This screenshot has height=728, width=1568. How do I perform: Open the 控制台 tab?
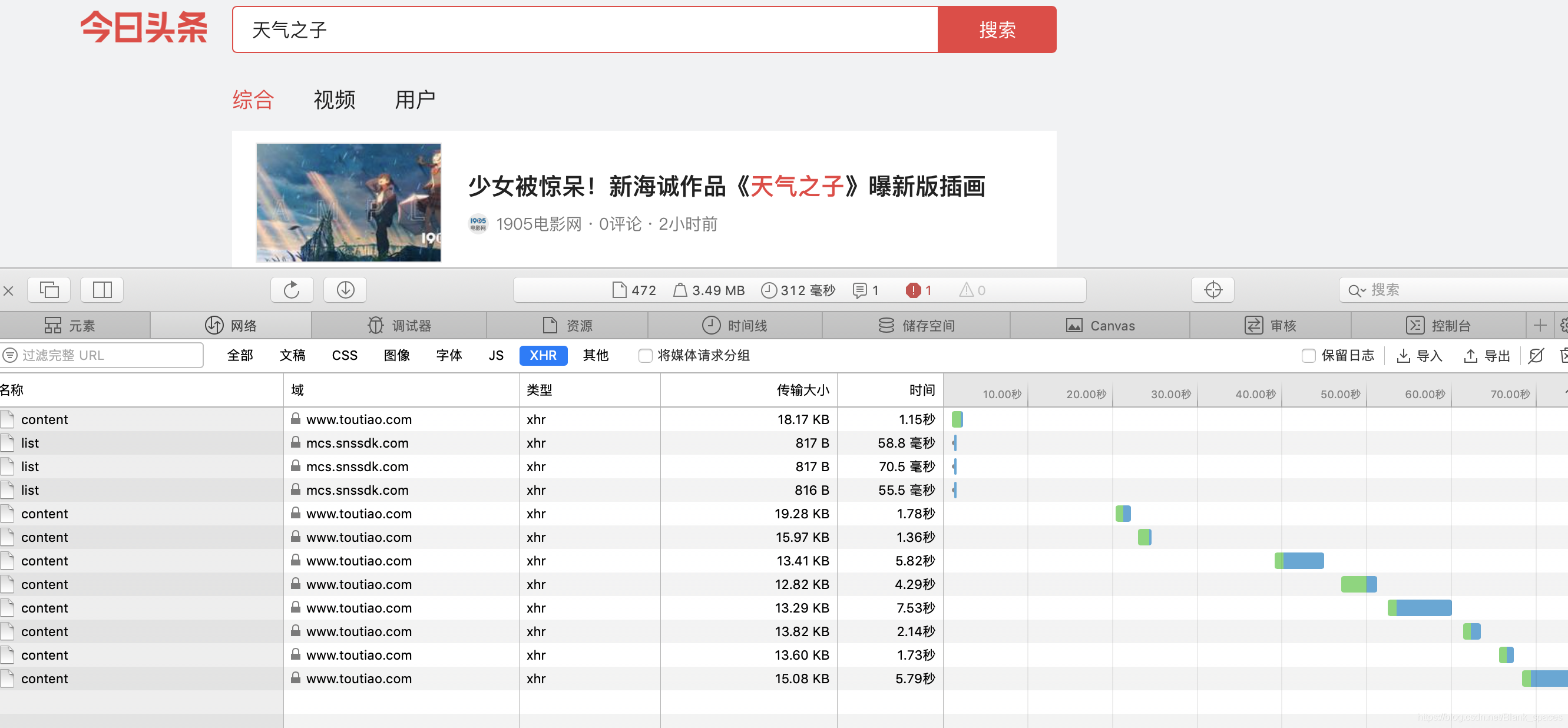(1438, 326)
